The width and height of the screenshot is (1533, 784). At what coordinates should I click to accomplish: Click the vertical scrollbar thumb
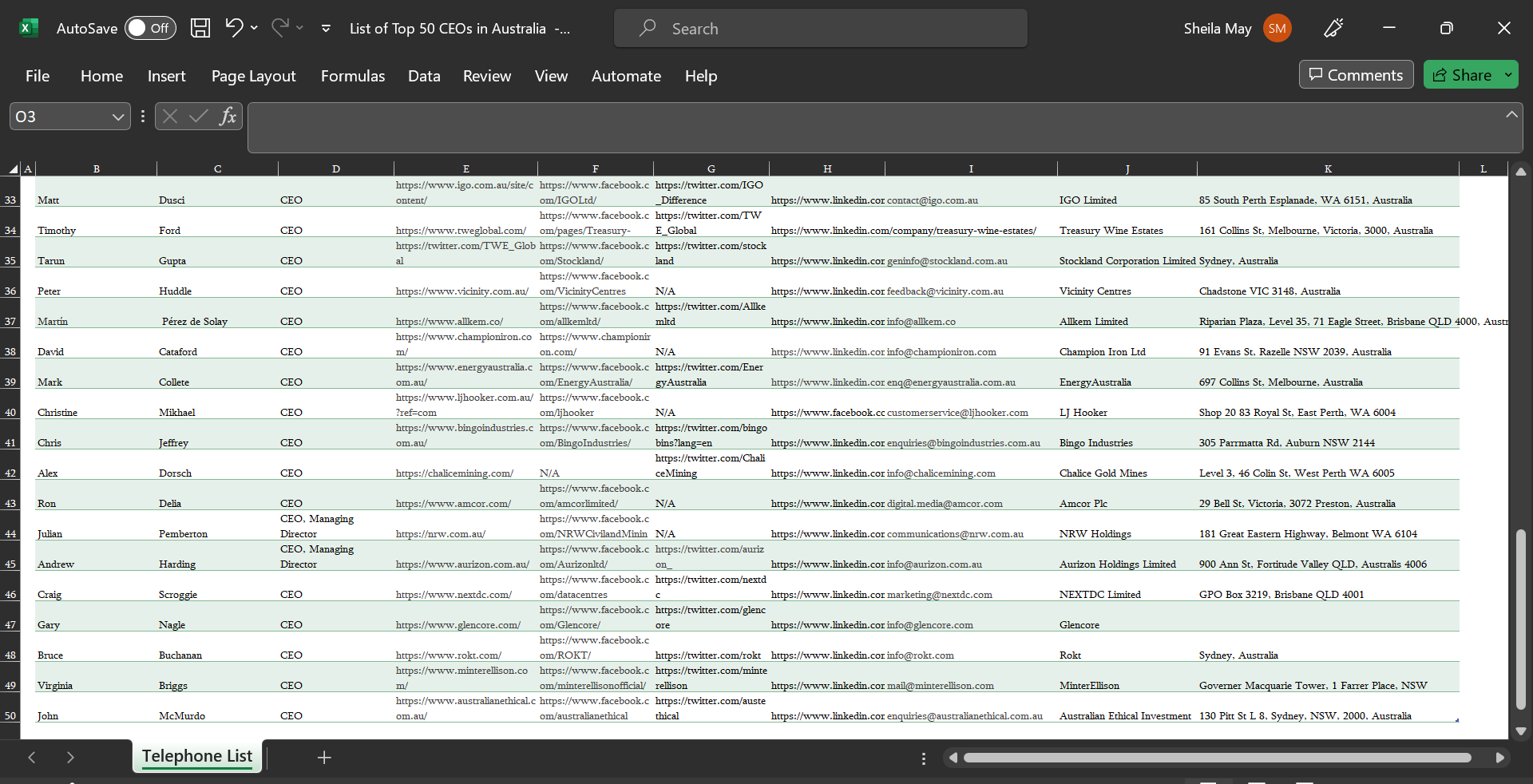pos(1521,619)
